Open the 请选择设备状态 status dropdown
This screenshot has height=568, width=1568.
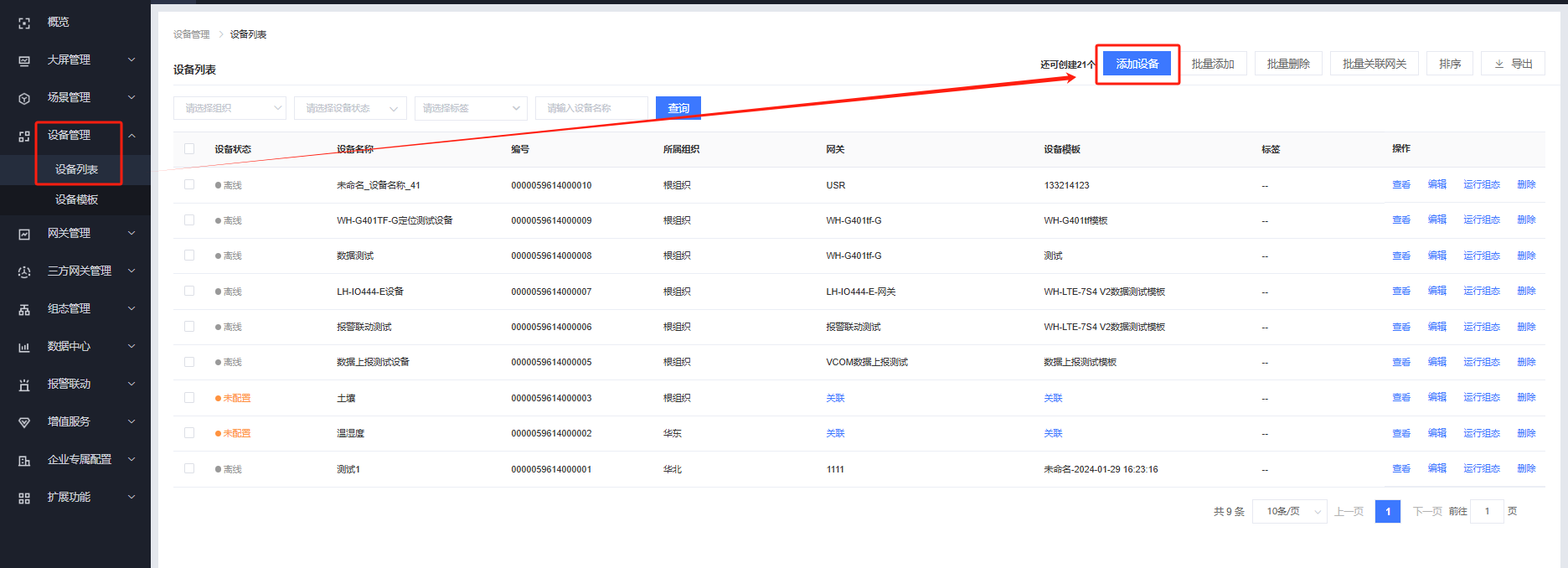click(350, 108)
